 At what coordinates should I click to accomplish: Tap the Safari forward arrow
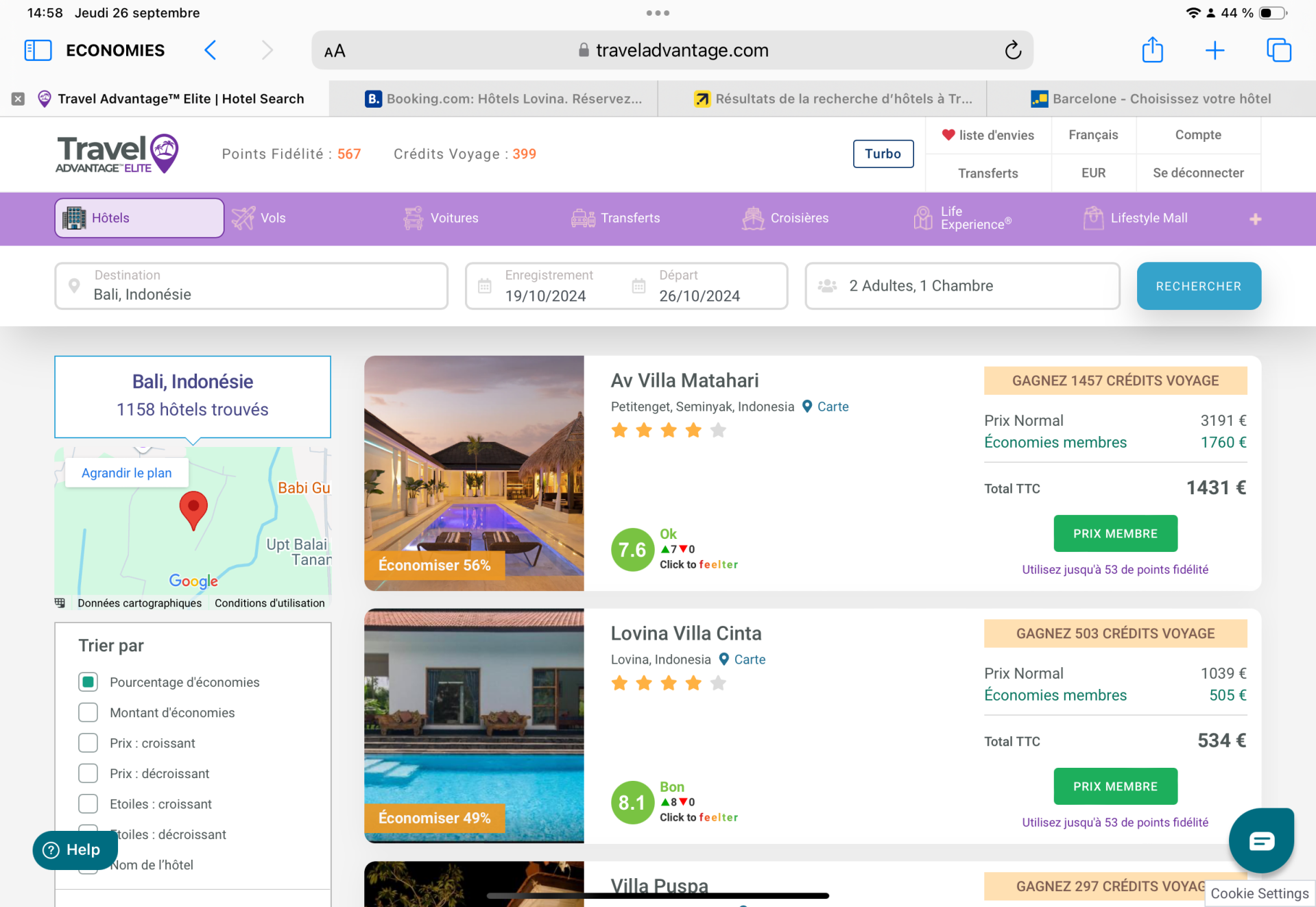pyautogui.click(x=267, y=50)
